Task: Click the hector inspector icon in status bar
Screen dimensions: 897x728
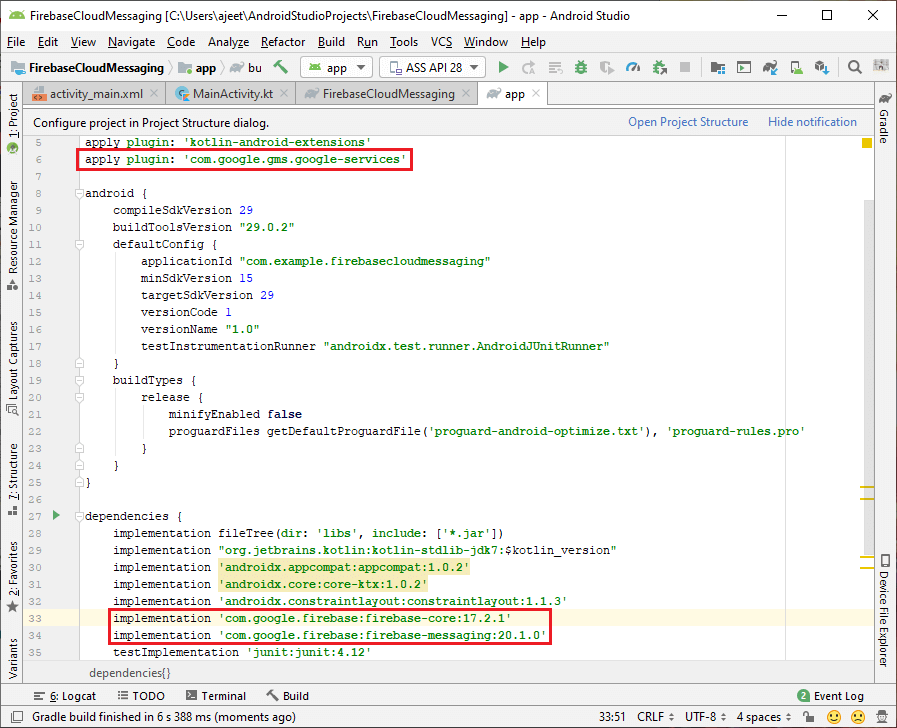Action: coord(882,717)
